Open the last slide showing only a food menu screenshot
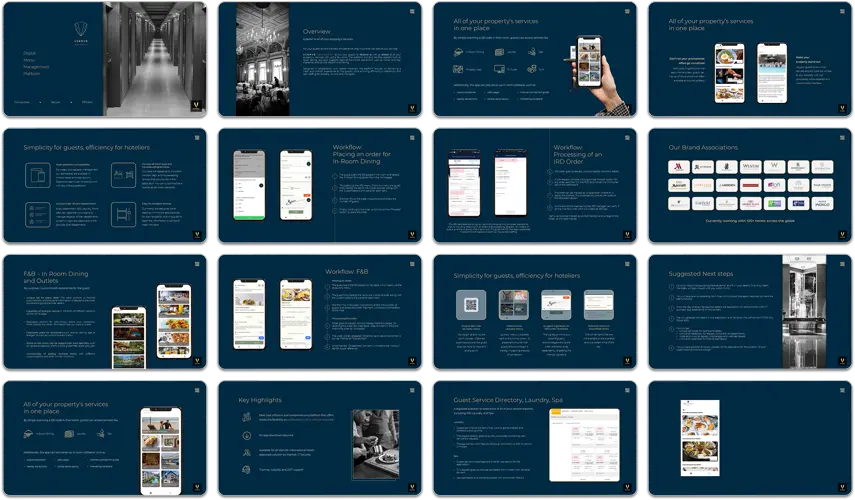855x500 pixels. [750, 438]
